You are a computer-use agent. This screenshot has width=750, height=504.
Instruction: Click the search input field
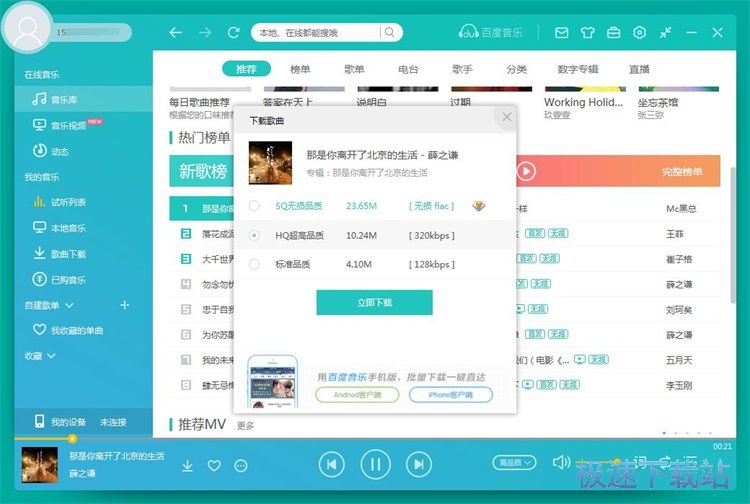tap(318, 33)
